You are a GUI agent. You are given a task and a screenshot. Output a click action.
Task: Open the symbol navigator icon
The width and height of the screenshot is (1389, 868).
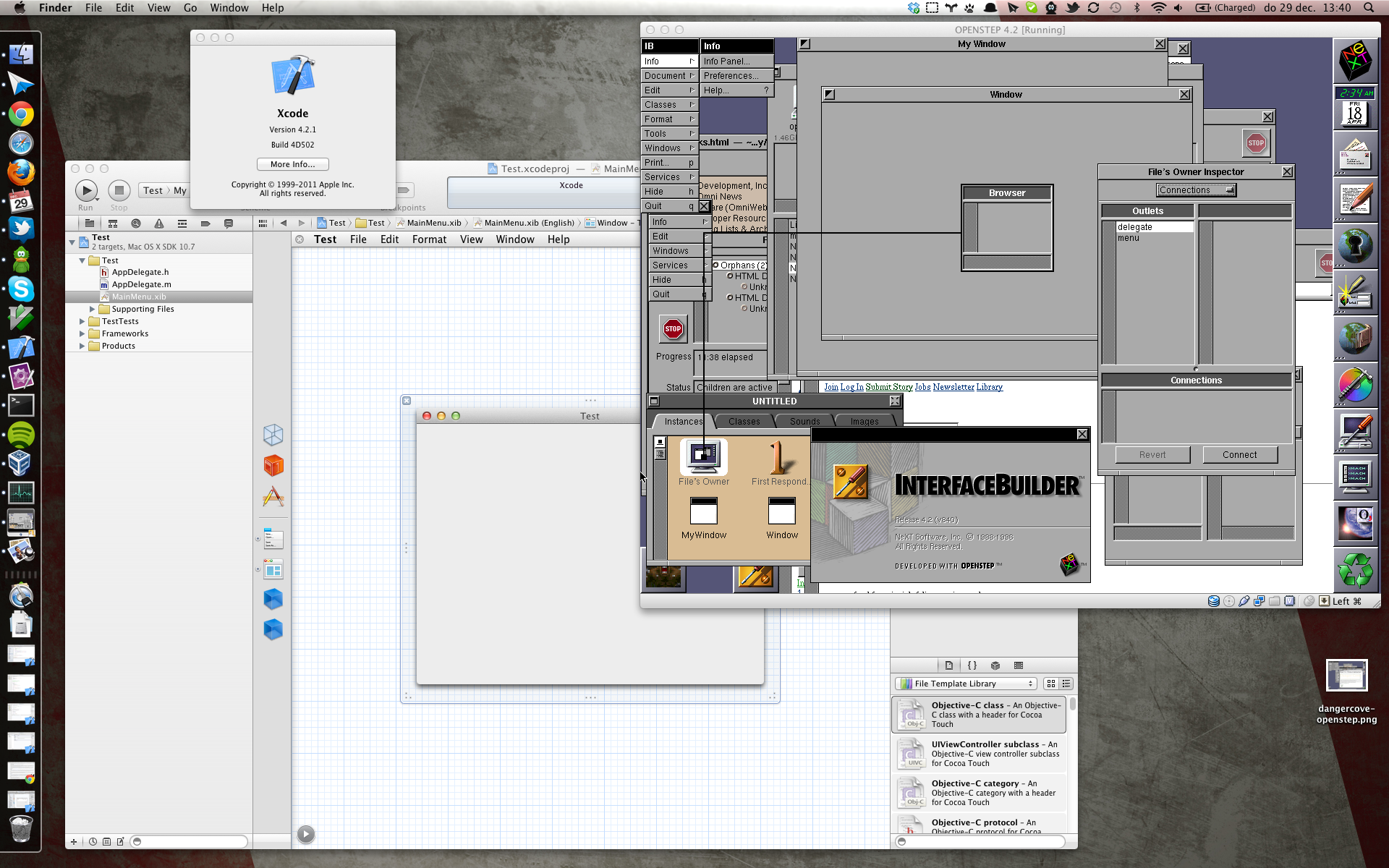click(x=113, y=224)
